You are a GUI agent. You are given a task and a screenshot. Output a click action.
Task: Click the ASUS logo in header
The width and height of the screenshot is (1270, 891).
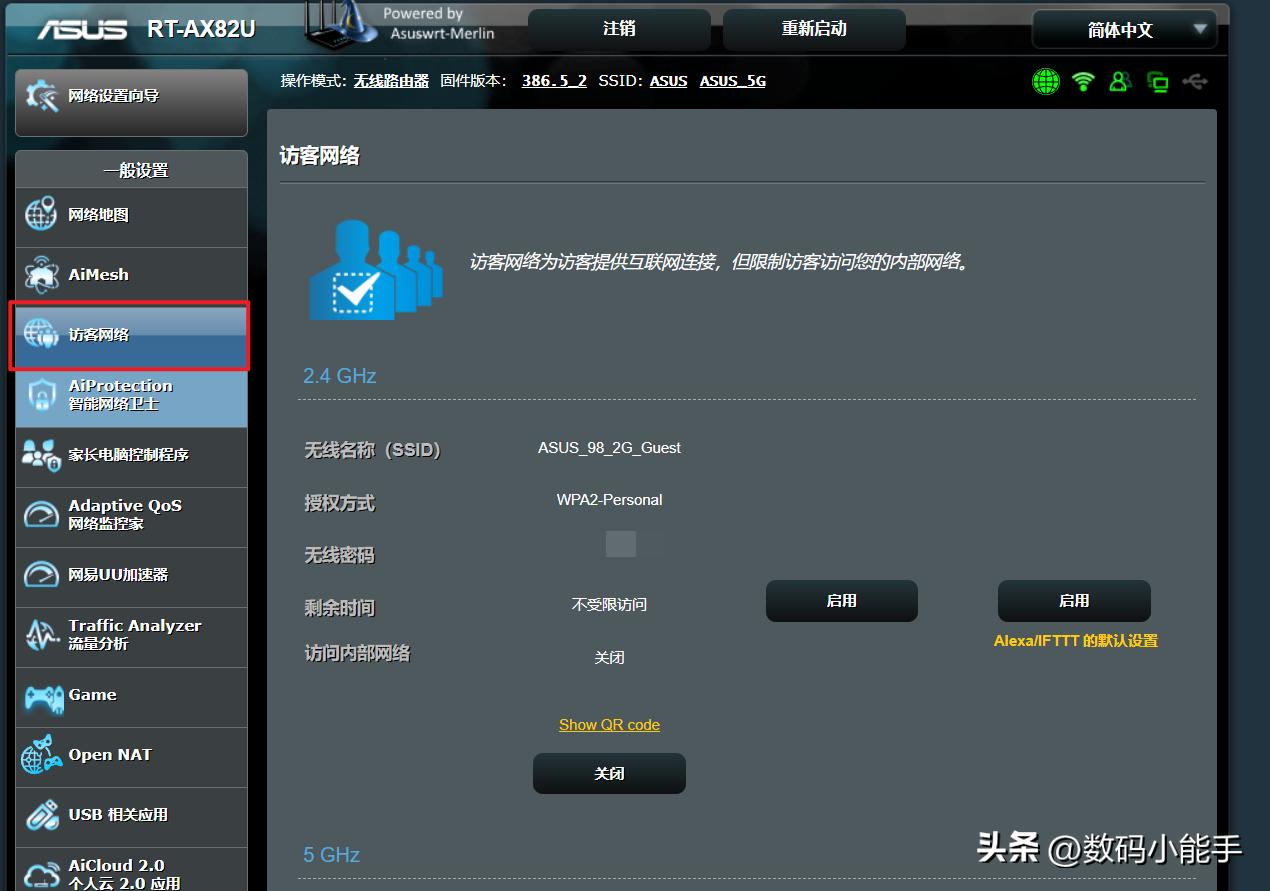click(82, 29)
